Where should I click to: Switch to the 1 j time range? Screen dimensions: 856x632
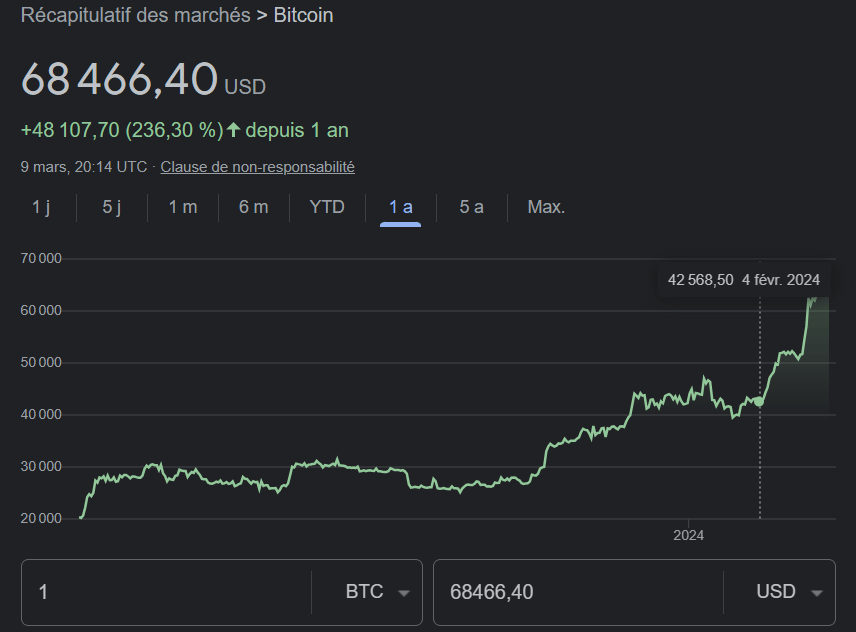(x=41, y=207)
